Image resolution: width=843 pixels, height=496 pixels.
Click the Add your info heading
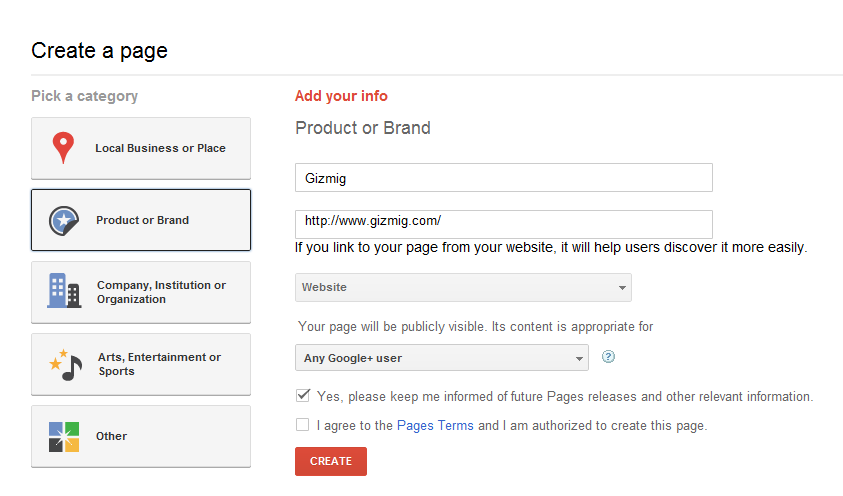click(341, 96)
